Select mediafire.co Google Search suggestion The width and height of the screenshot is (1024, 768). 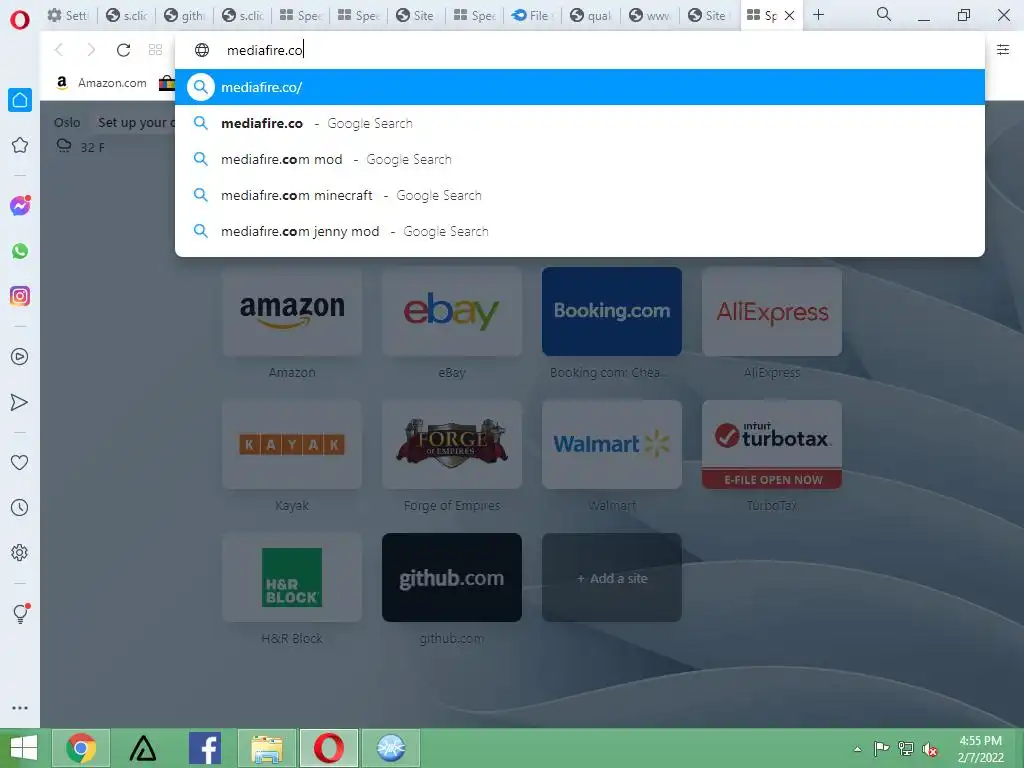click(x=580, y=123)
